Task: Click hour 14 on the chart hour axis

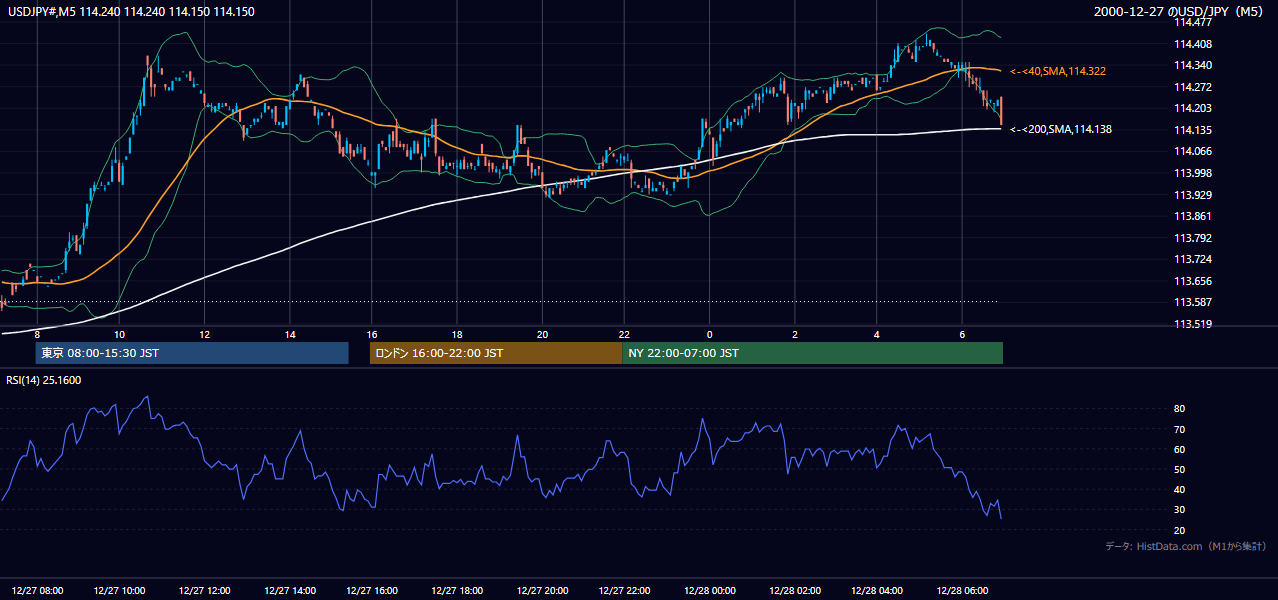Action: point(289,334)
